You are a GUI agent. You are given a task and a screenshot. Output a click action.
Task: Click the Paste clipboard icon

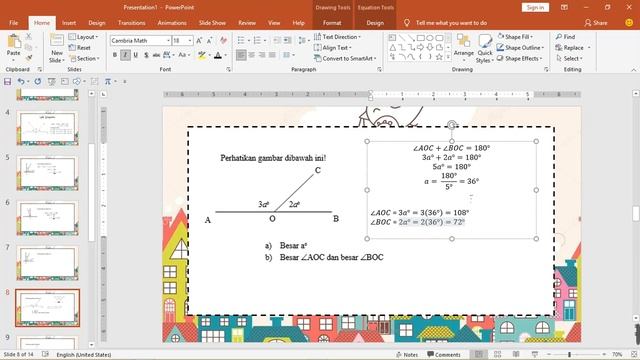13,42
